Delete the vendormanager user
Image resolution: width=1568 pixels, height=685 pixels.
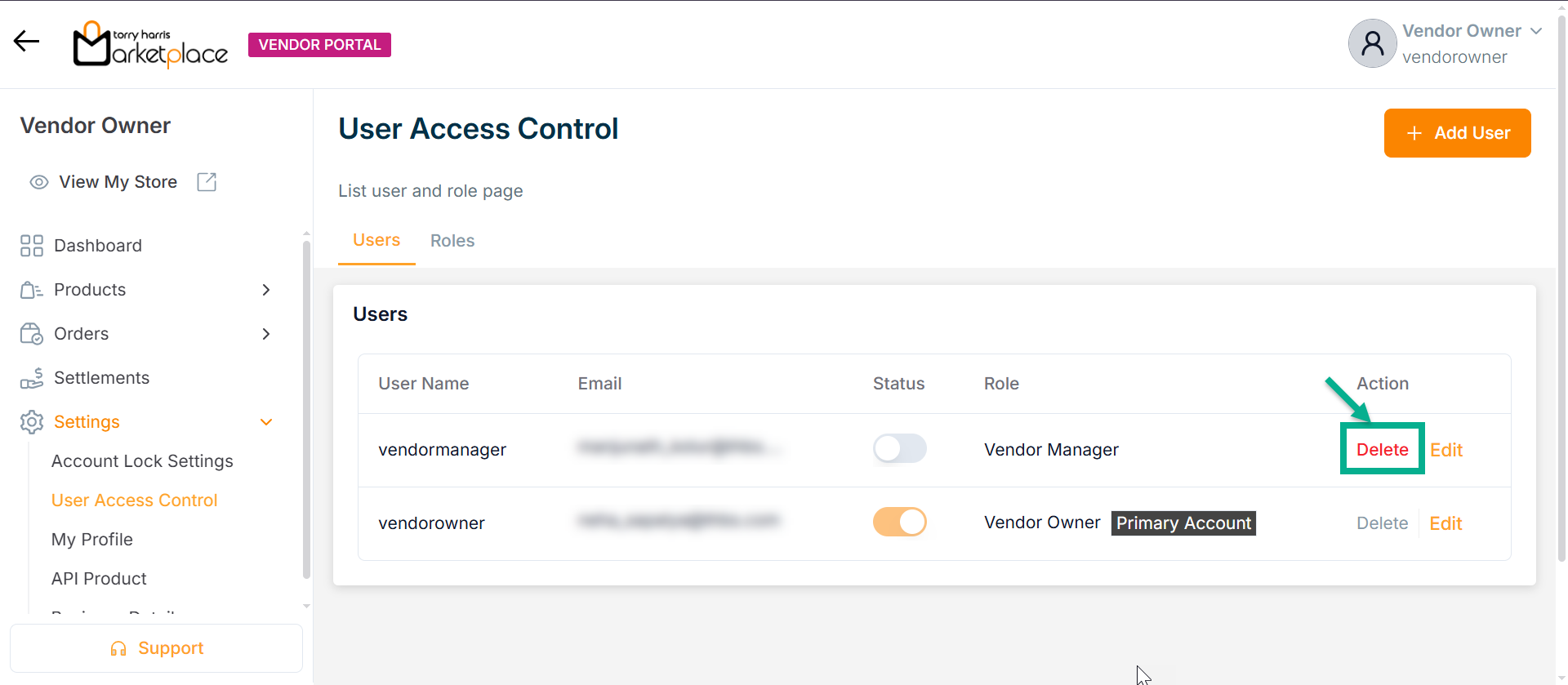pyautogui.click(x=1382, y=450)
